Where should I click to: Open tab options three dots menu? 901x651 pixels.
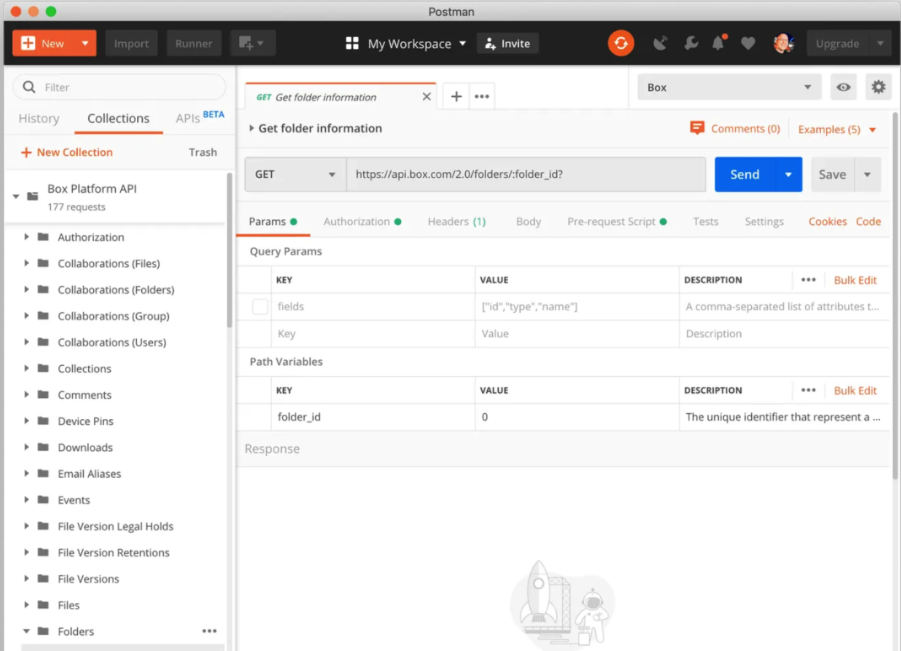coord(482,97)
